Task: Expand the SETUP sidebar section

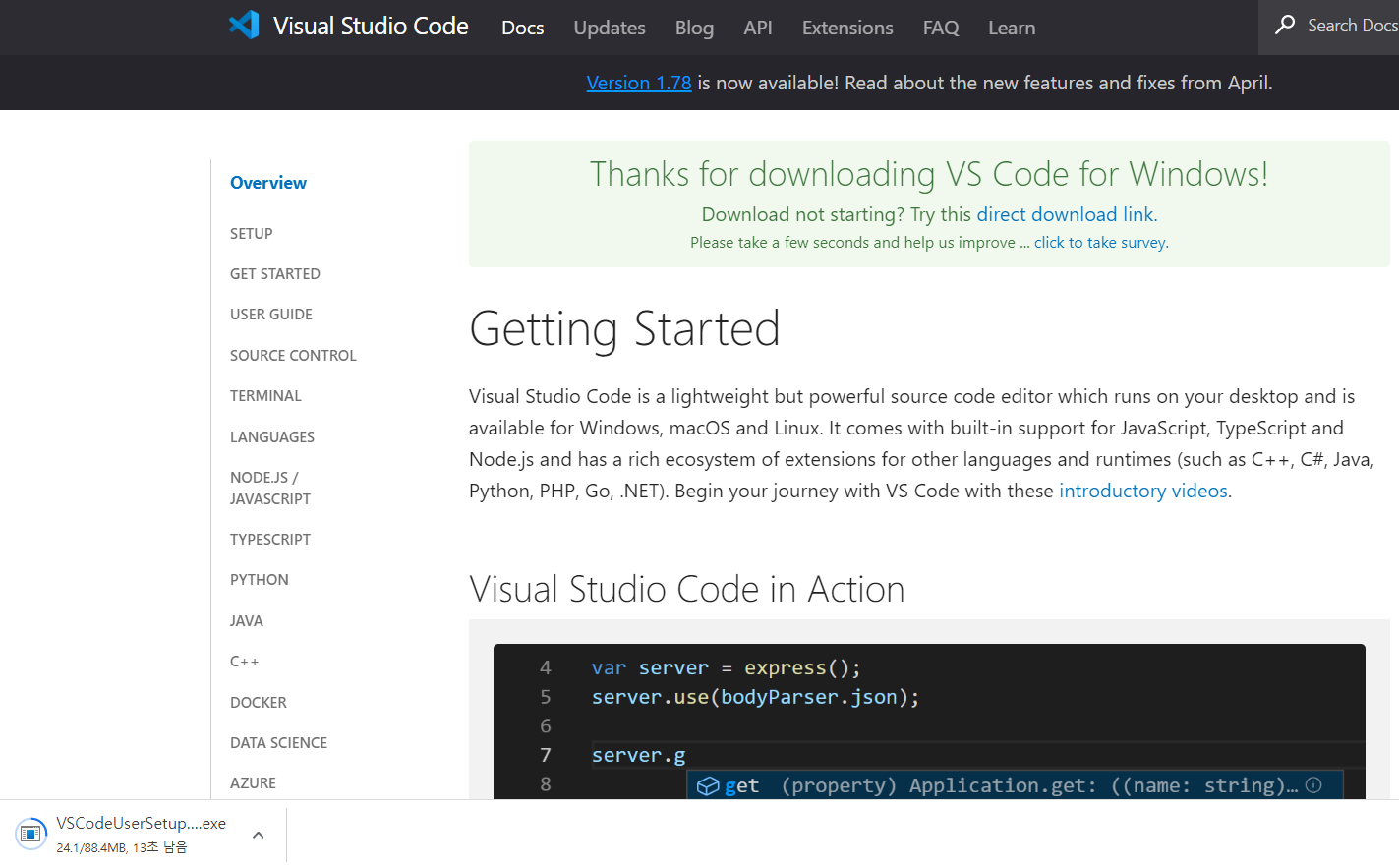Action: [252, 233]
